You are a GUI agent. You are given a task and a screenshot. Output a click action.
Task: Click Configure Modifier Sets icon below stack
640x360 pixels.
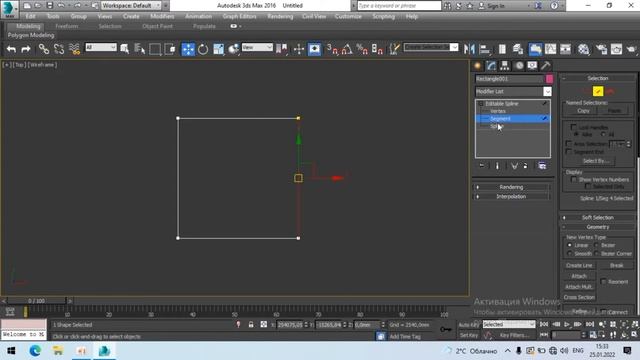pyautogui.click(x=542, y=166)
